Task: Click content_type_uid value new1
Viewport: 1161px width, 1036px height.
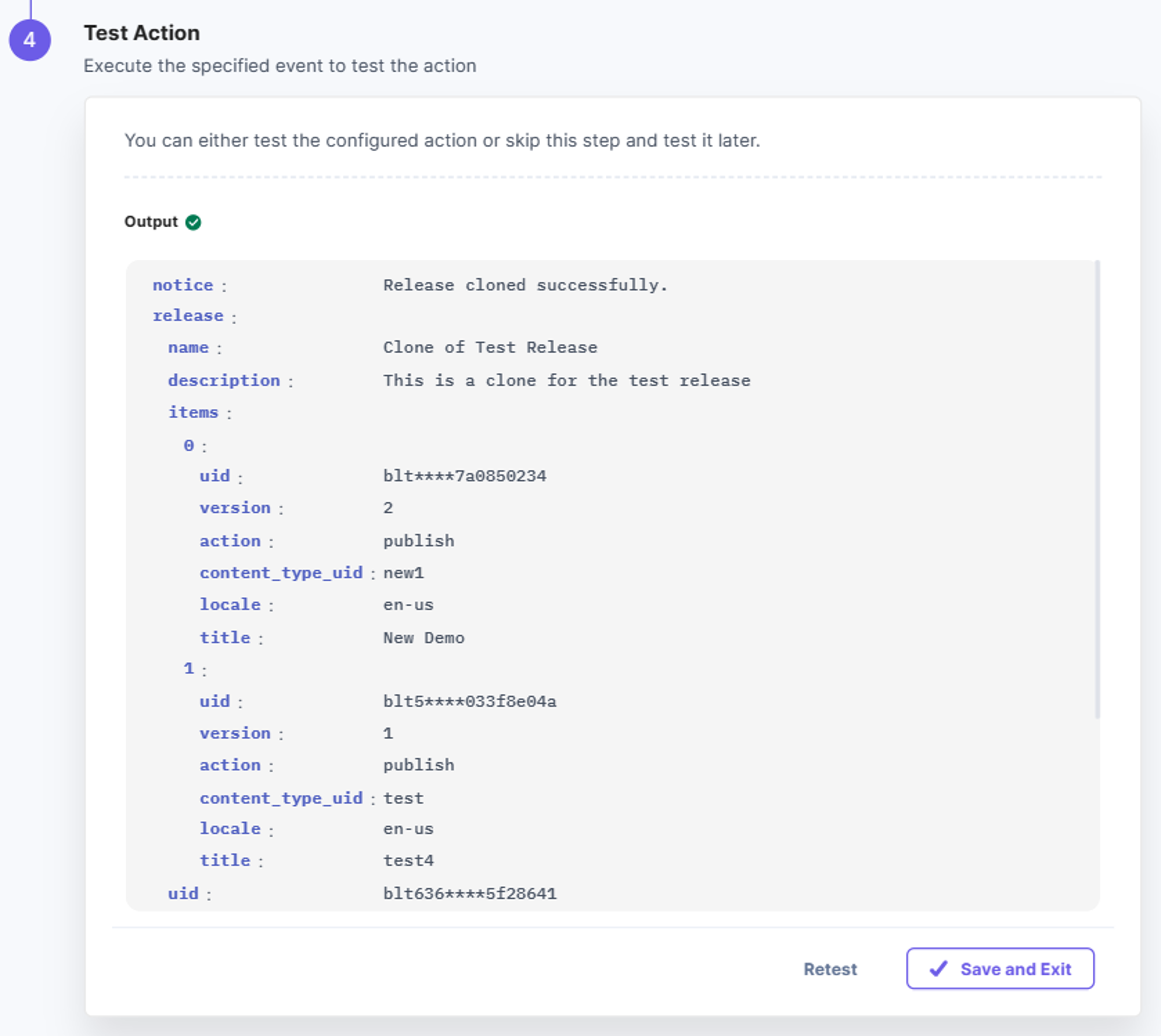Action: coord(404,573)
